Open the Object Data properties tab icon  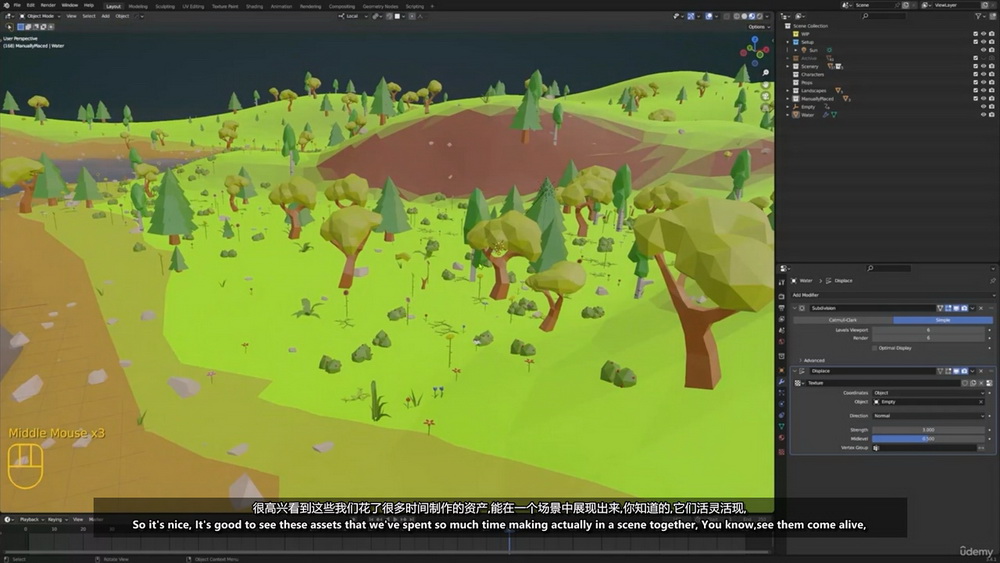781,427
